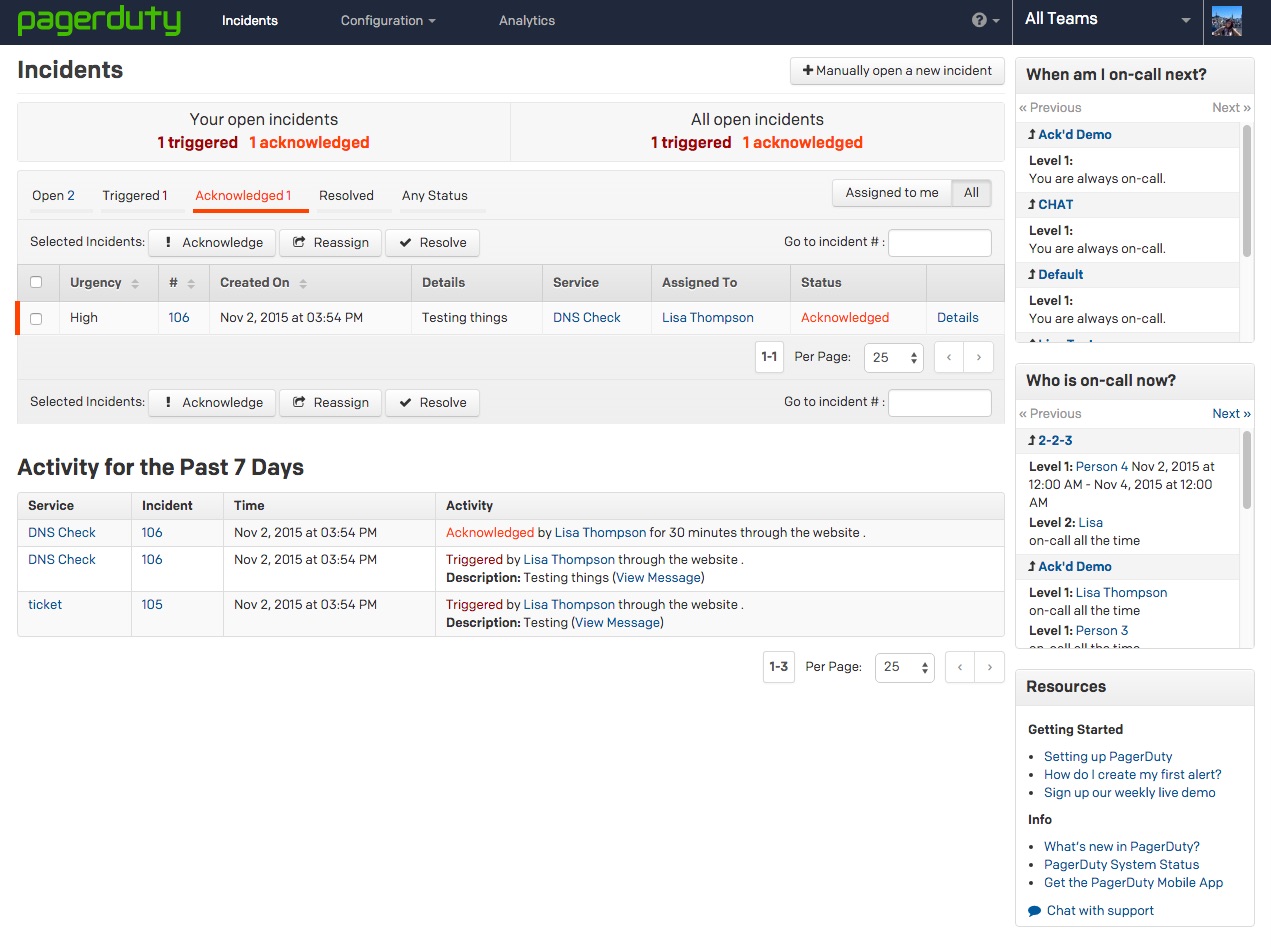The width and height of the screenshot is (1271, 947).
Task: Sort by Created On column arrows
Action: [303, 284]
